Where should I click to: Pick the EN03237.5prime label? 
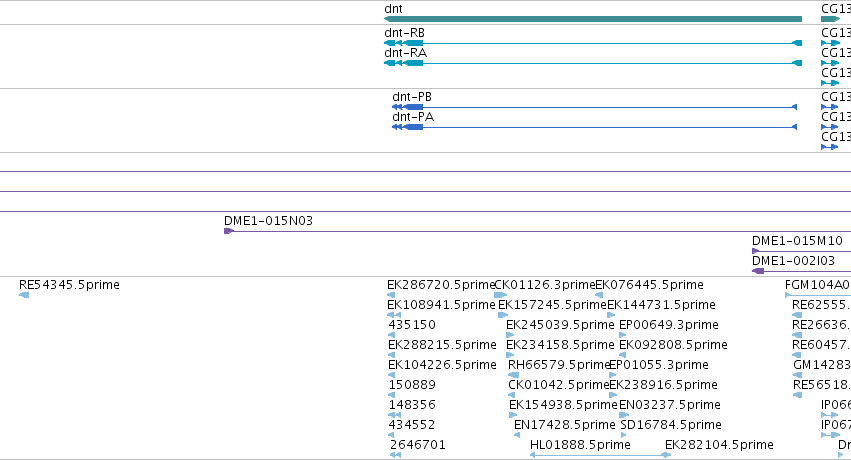tap(670, 405)
